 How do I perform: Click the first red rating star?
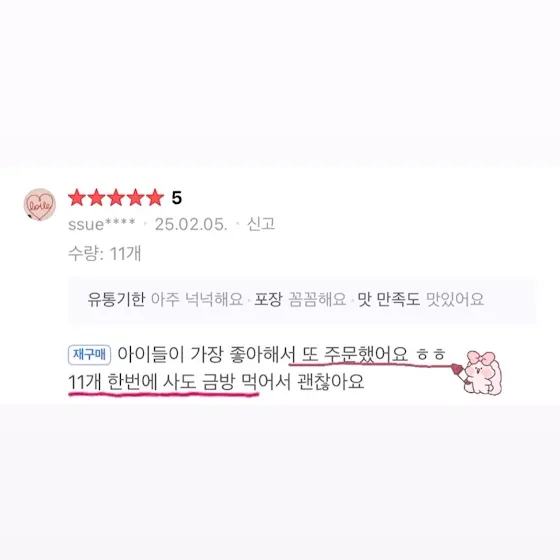point(77,198)
